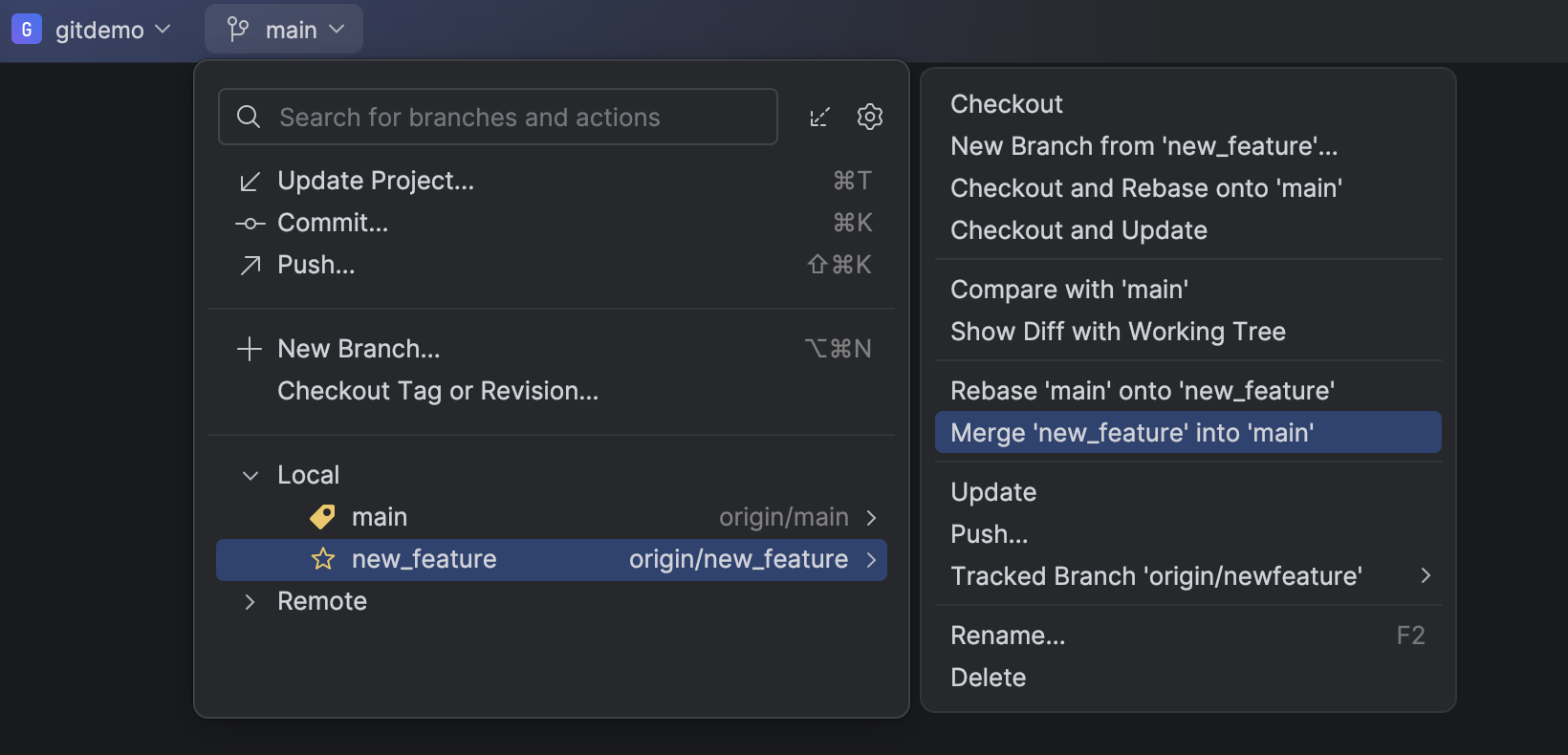Open the branches popup settings gear
This screenshot has width=1568, height=755.
click(x=870, y=117)
